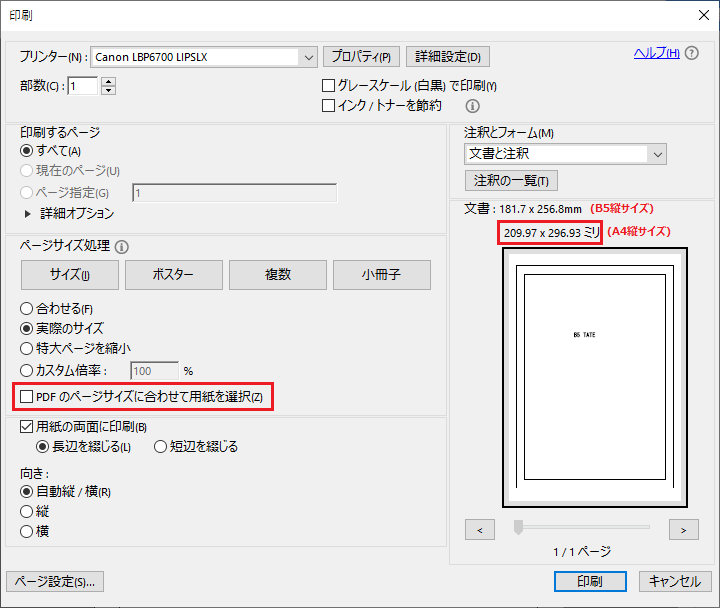Select 短辺を綴じる binding option

(x=160, y=446)
